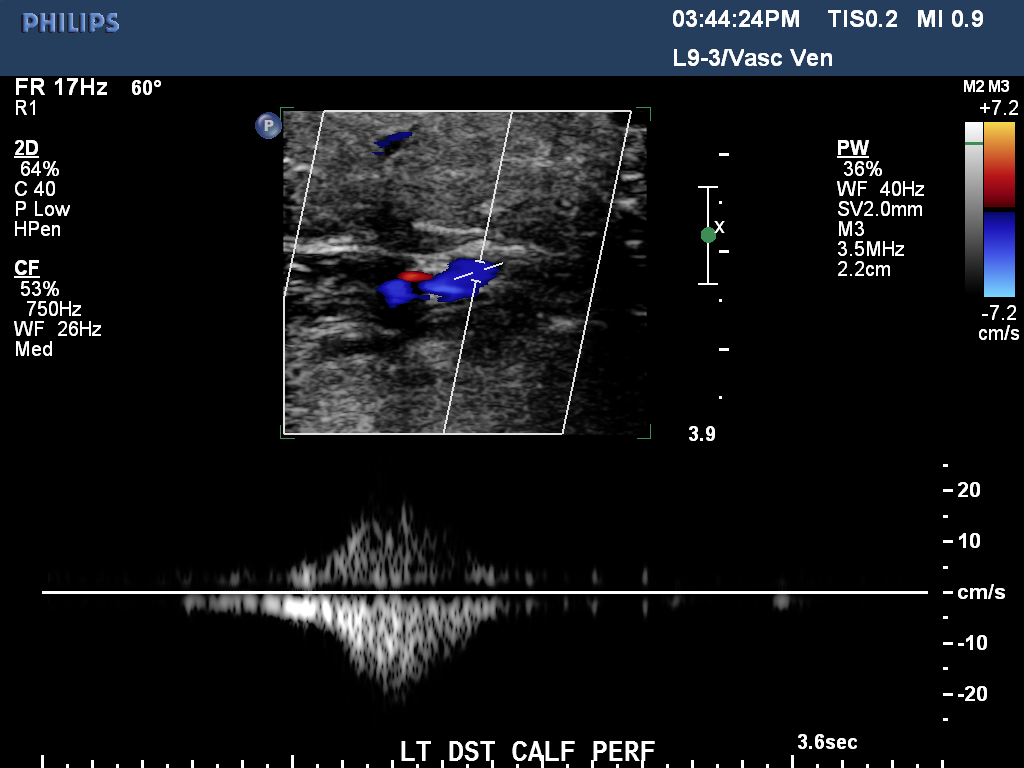Screen dimensions: 1024x768
Task: Click the small blue flow spot near top of color box
Action: [x=393, y=141]
